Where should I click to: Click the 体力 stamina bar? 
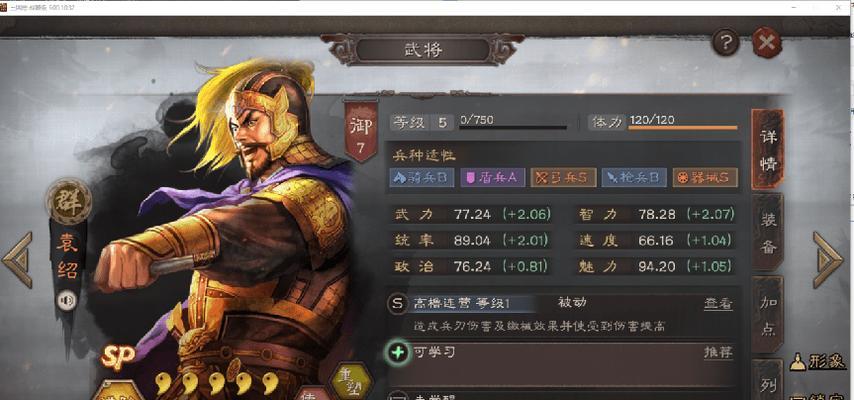[683, 128]
